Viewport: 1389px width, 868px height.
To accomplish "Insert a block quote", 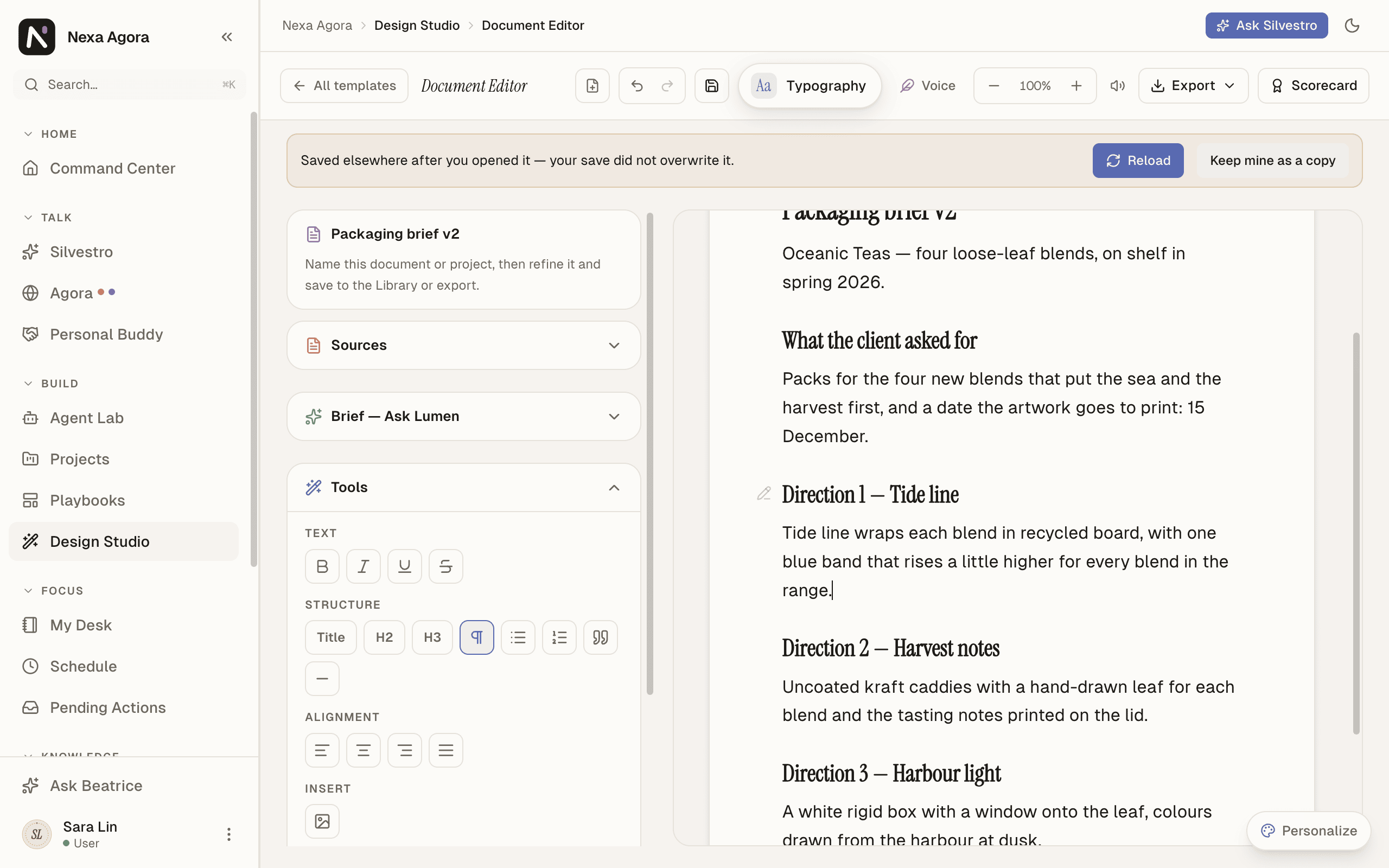I will (601, 637).
